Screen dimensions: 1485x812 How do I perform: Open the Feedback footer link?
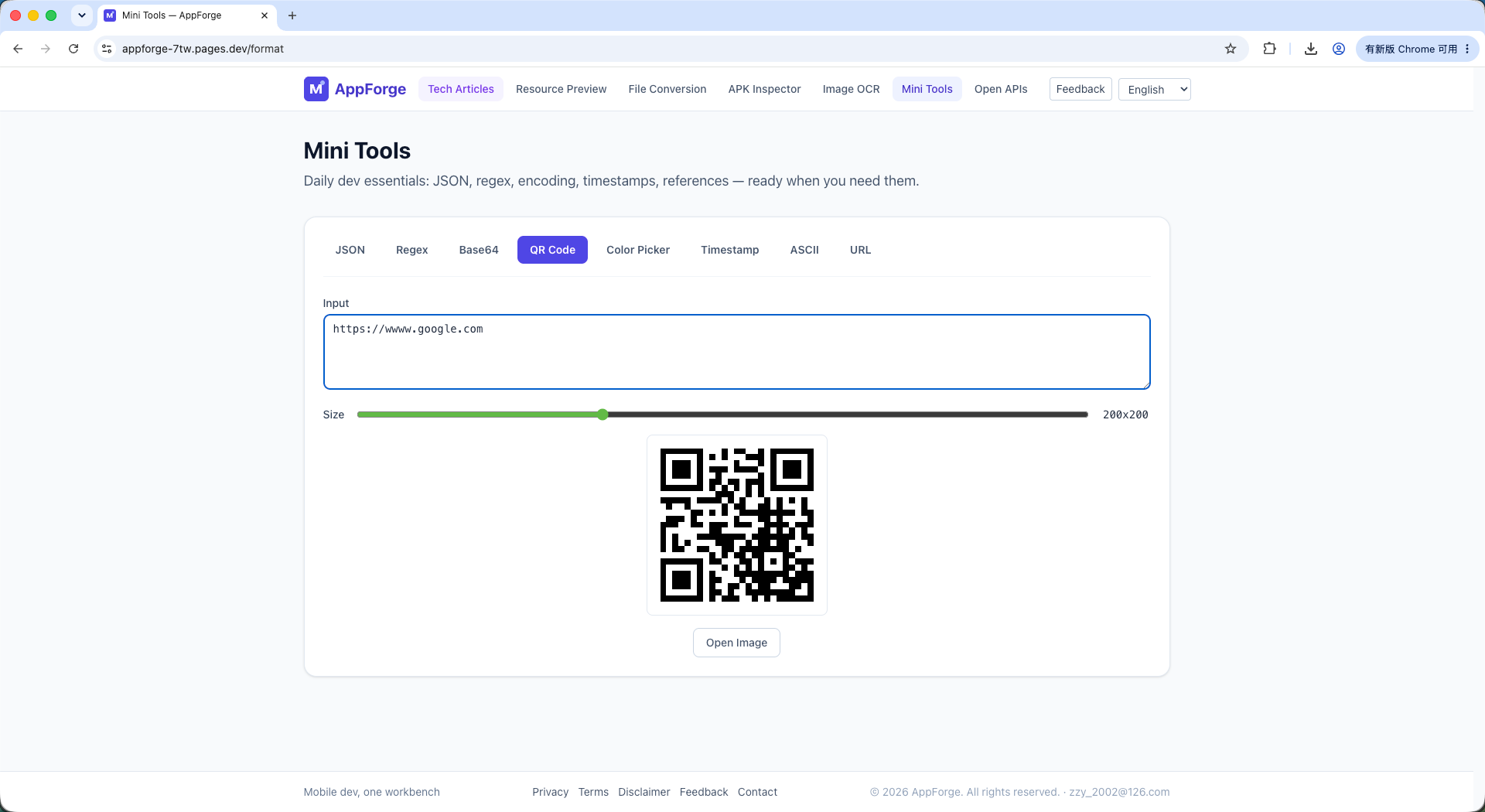click(x=704, y=792)
